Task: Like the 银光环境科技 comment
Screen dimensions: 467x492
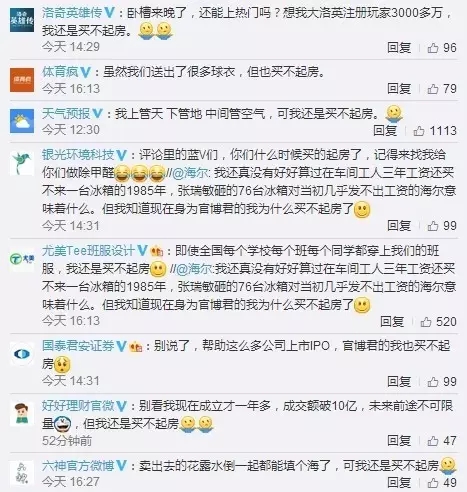Action: (433, 226)
